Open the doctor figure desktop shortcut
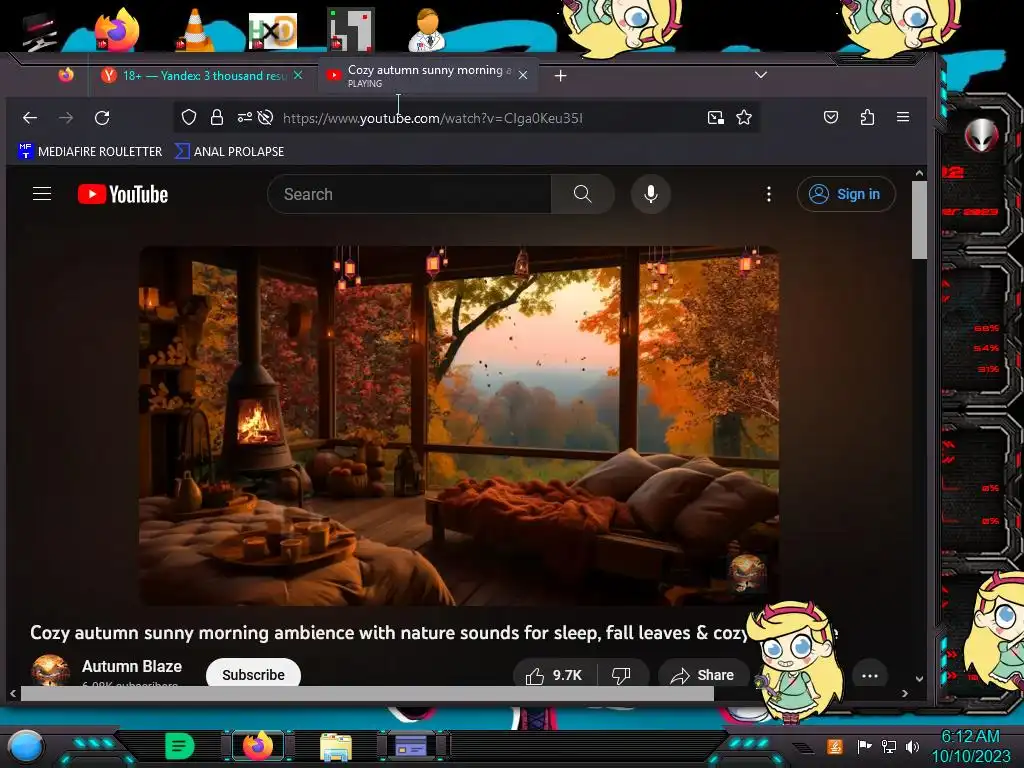This screenshot has width=1024, height=768. (427, 30)
